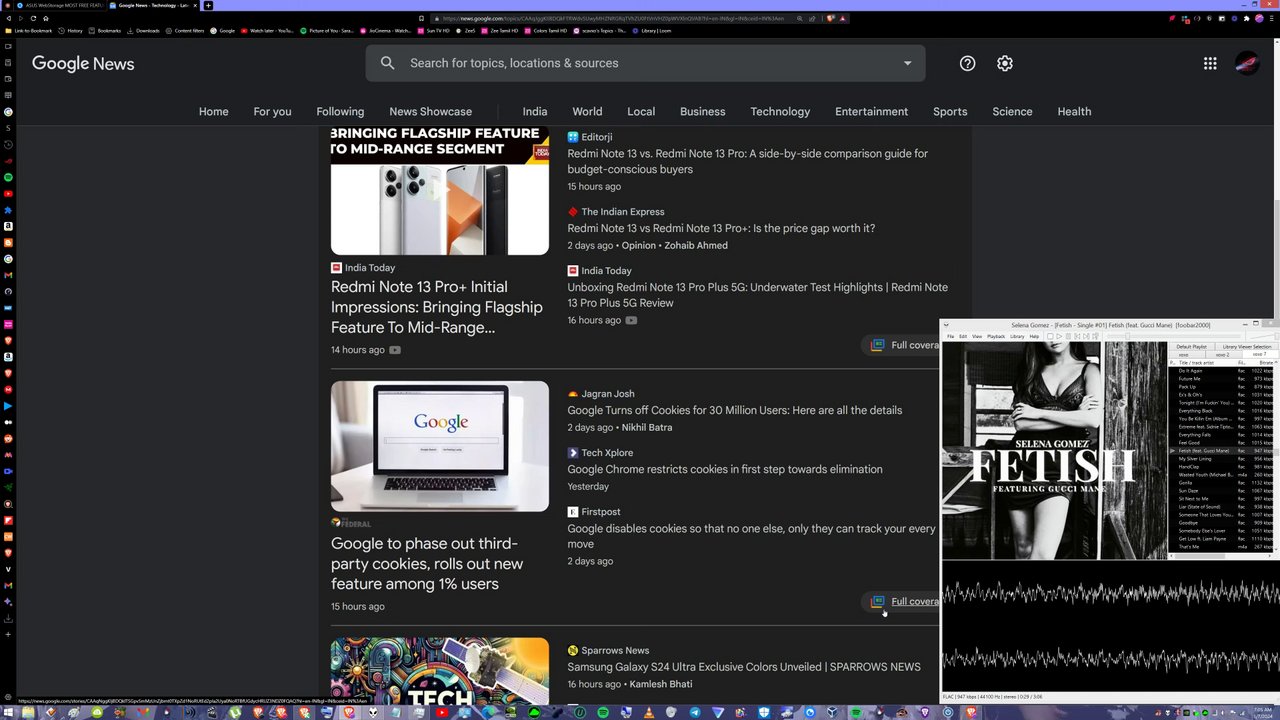The width and height of the screenshot is (1280, 720).
Task: Click Brave shields icon in address bar
Action: (x=830, y=18)
